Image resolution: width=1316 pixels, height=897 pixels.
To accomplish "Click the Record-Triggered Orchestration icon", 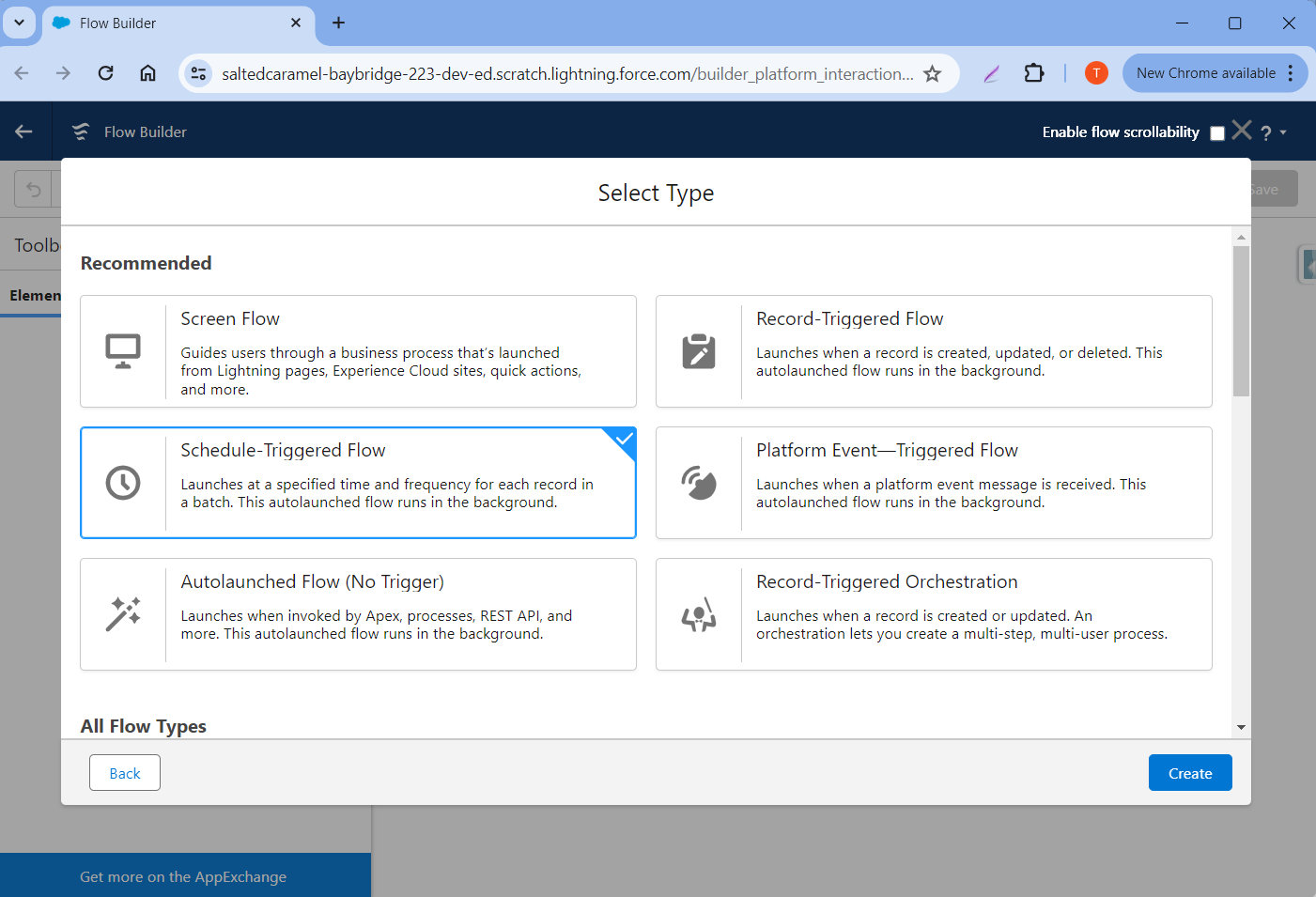I will click(699, 614).
